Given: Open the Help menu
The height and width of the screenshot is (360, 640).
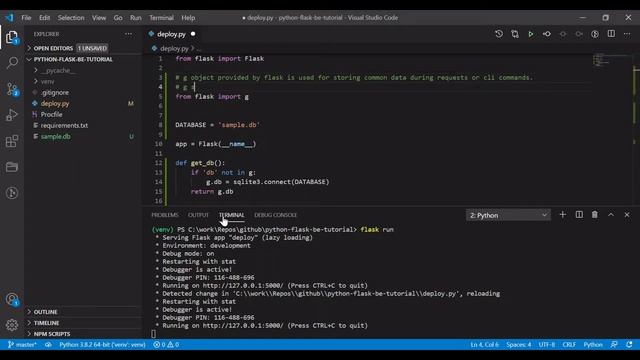Looking at the screenshot, I should point(188,18).
